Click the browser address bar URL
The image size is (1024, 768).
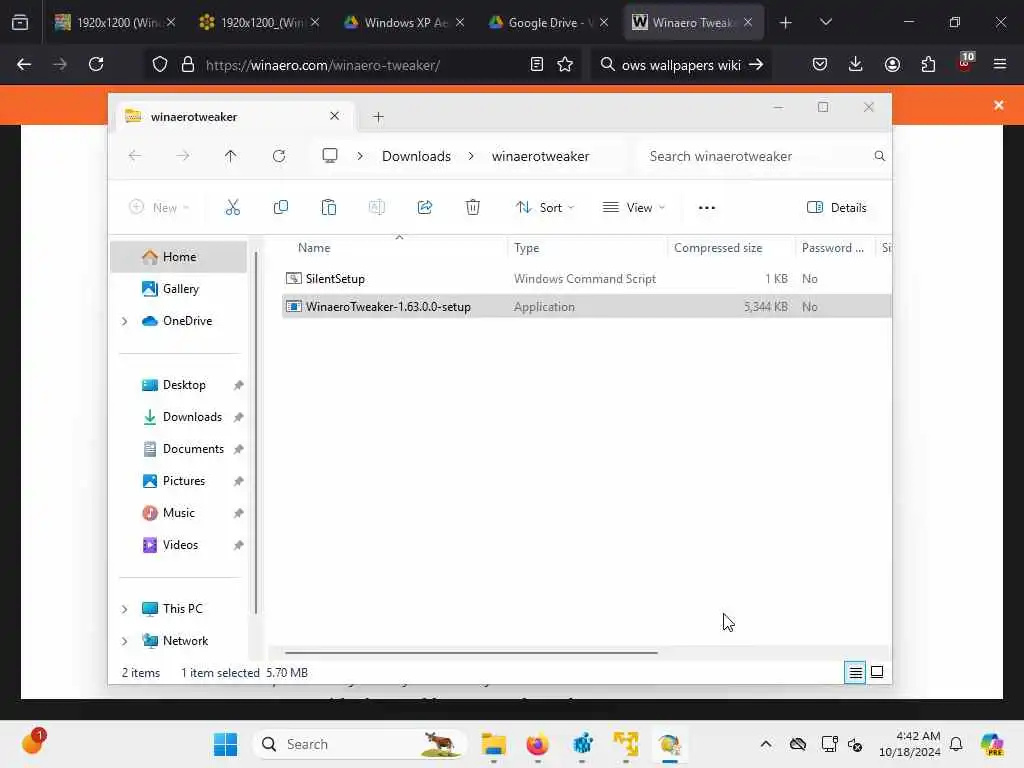323,65
